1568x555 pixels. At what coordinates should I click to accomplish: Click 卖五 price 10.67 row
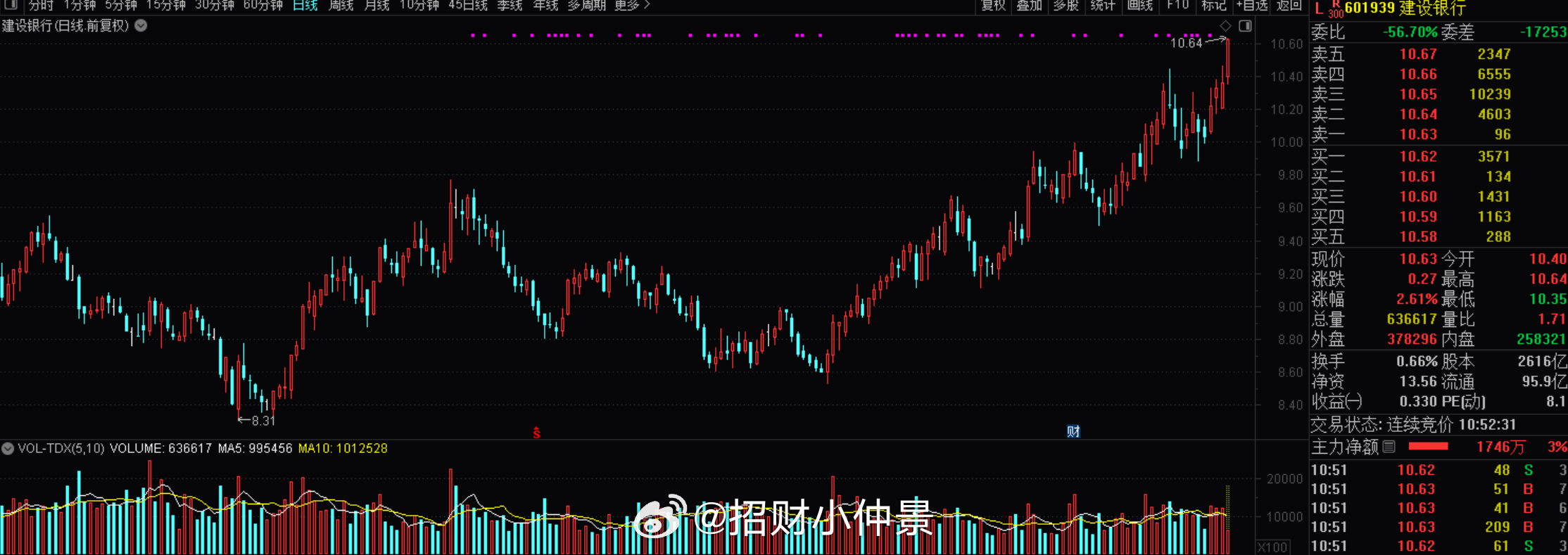(x=1438, y=54)
